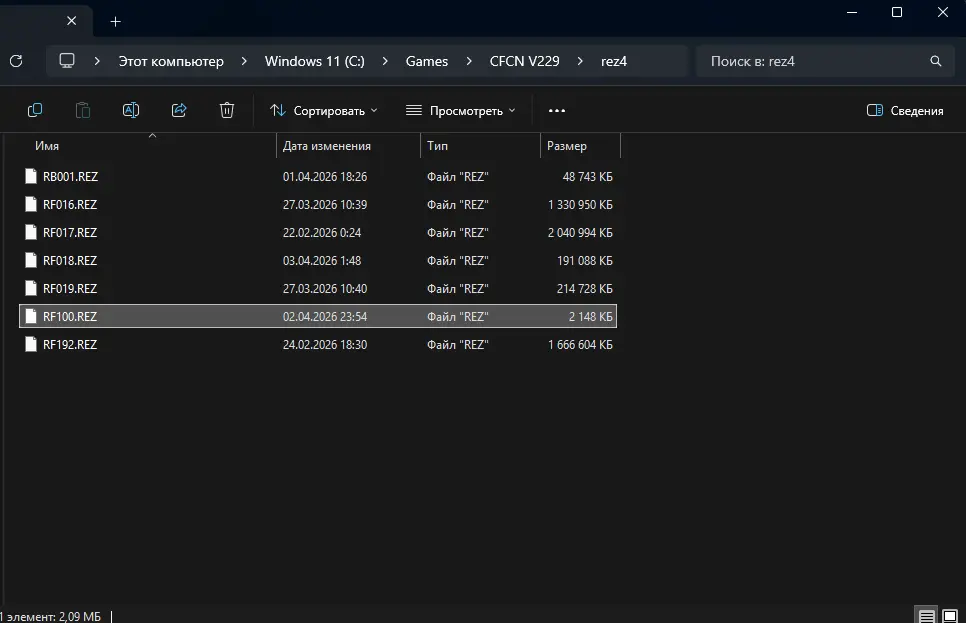Switch to details list view icon in status bar
Viewport: 966px width, 623px height.
pyautogui.click(x=927, y=616)
